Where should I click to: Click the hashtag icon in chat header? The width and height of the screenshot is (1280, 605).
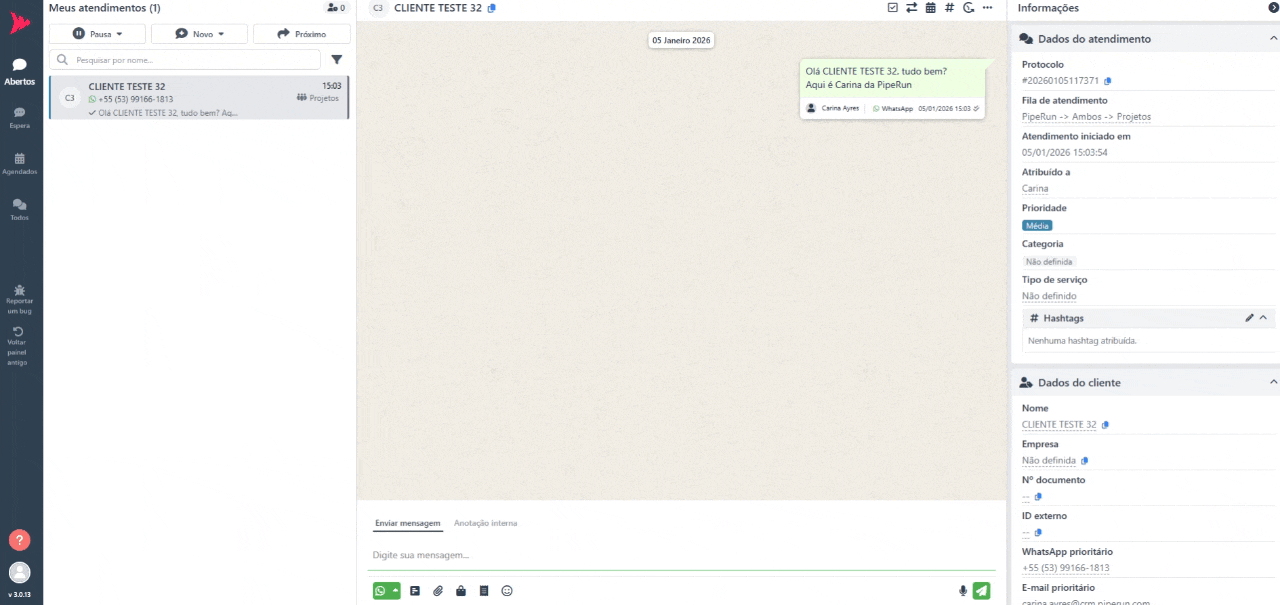tap(949, 8)
